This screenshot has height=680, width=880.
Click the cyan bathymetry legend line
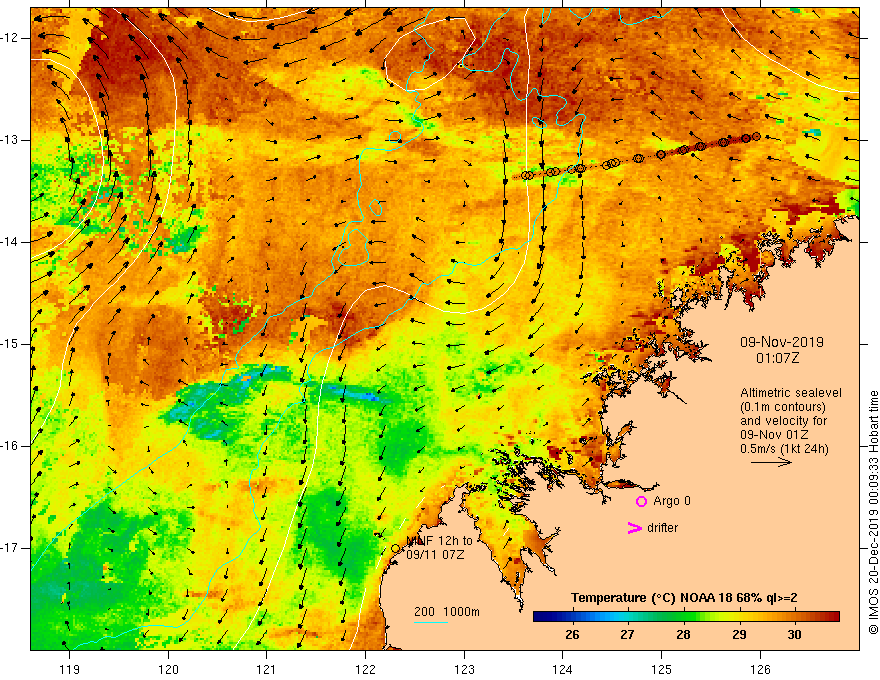coord(430,622)
